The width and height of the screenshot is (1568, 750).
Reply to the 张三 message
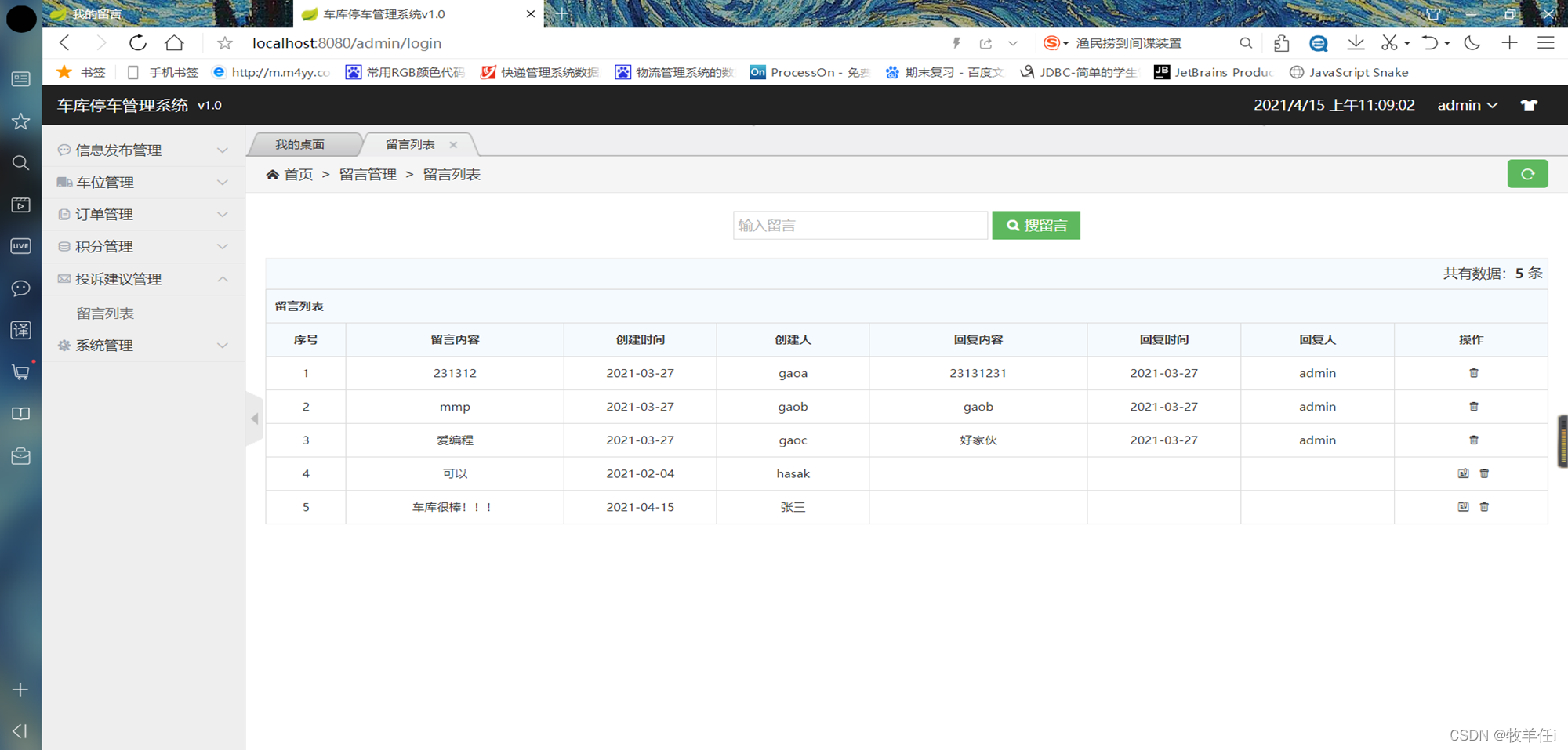[x=1463, y=507]
